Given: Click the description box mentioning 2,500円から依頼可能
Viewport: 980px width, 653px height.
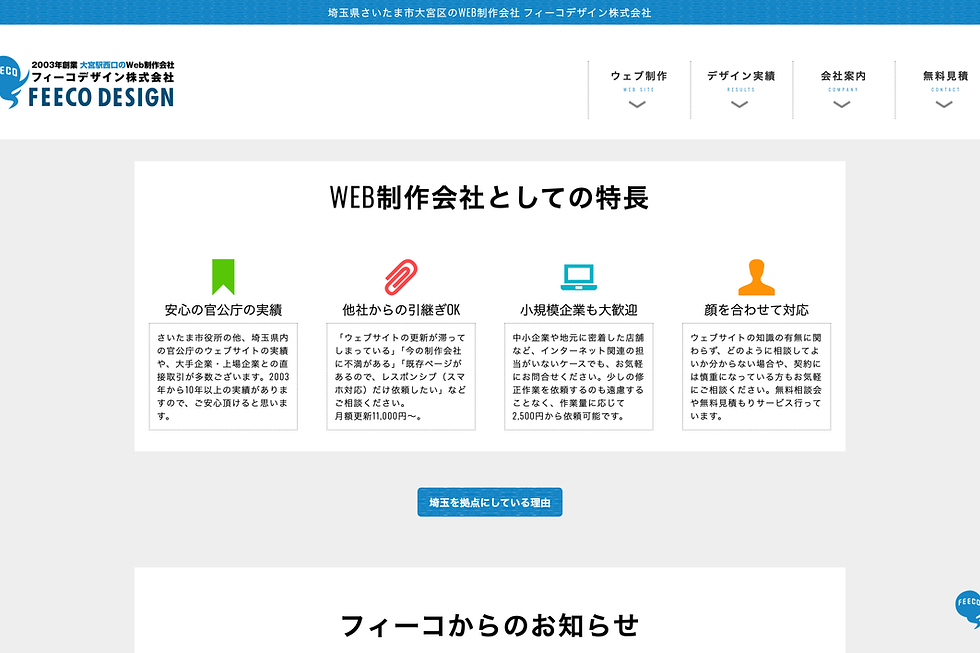Looking at the screenshot, I should 579,377.
